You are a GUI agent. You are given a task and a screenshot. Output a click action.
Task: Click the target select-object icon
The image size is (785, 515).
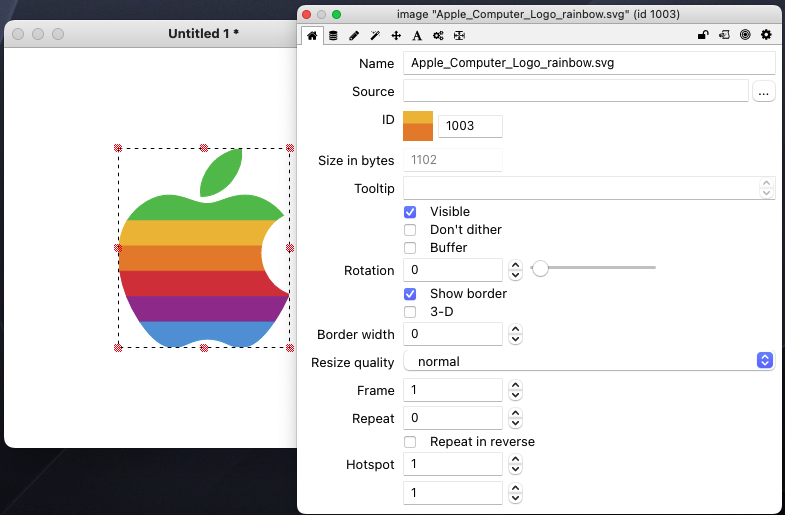coord(745,35)
